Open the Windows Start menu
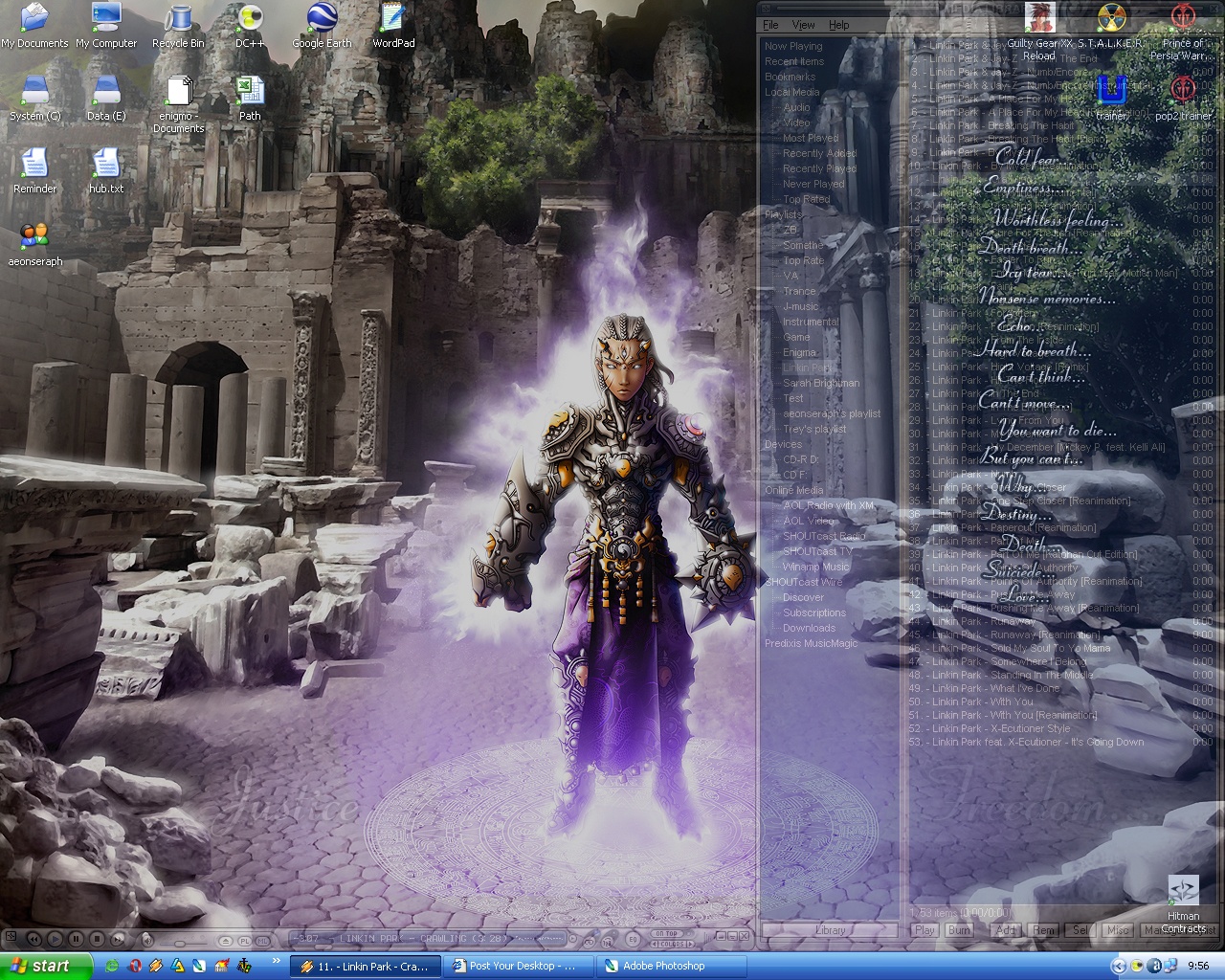Screen dimensions: 1225x980 (46, 966)
